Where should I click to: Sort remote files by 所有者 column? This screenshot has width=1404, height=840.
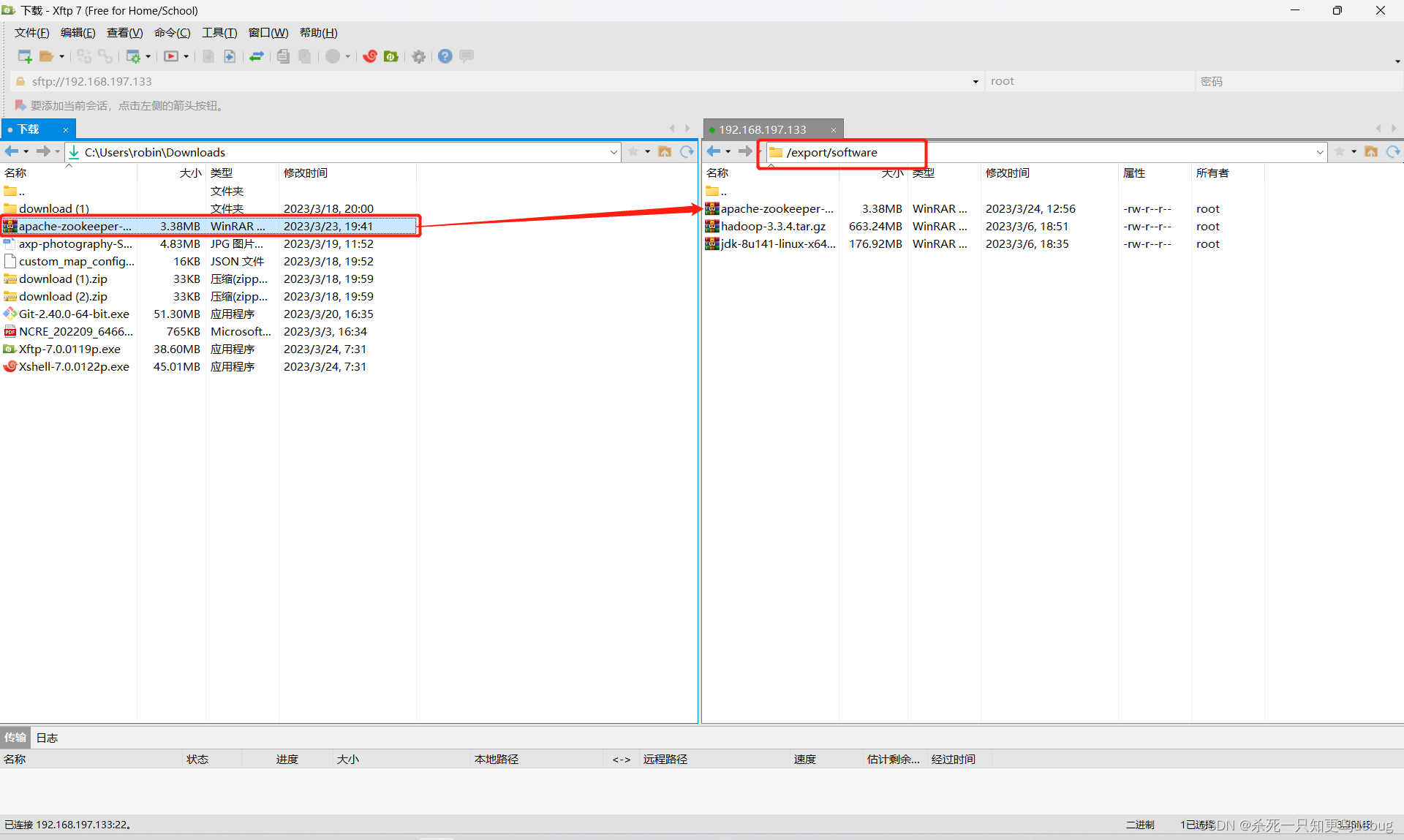(1227, 173)
